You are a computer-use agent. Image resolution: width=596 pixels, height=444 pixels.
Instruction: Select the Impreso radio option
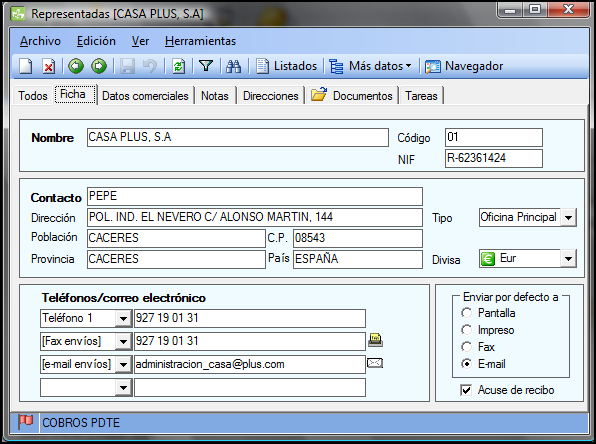coord(466,330)
